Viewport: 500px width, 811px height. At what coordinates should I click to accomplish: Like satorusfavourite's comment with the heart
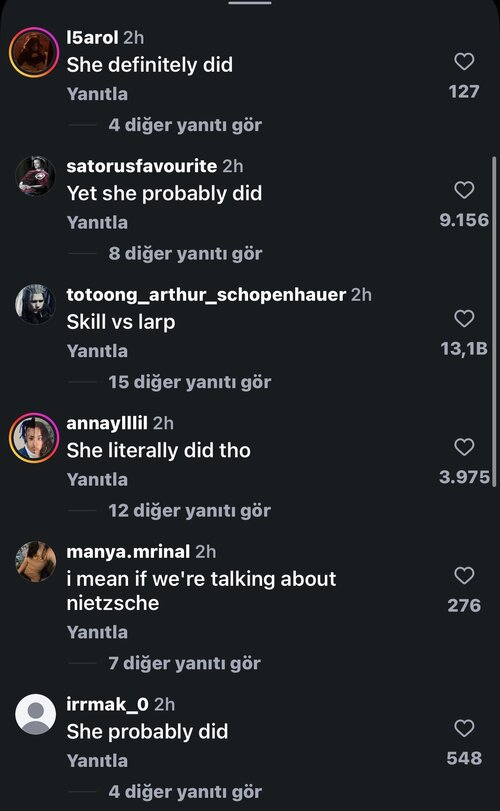click(464, 190)
